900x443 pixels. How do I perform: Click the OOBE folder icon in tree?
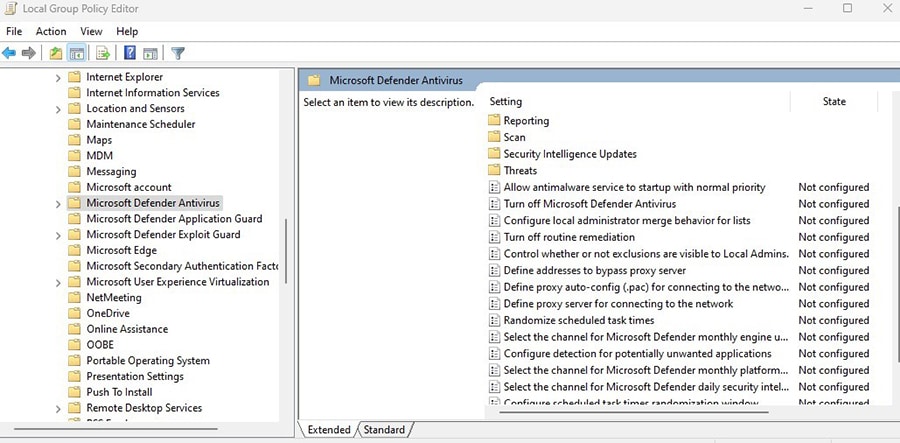[x=74, y=345]
